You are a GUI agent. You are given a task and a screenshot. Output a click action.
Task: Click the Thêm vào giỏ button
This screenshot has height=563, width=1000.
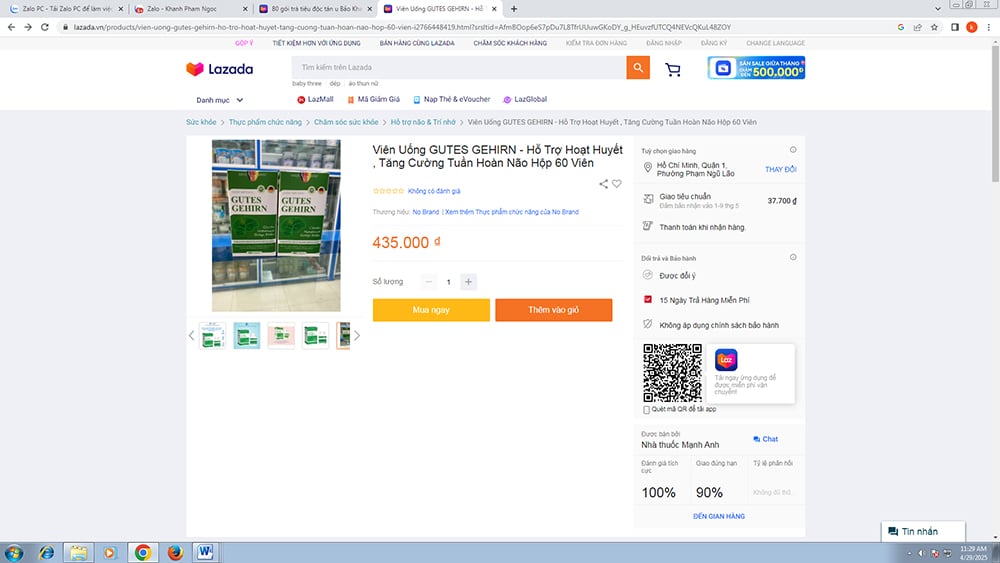tap(554, 310)
